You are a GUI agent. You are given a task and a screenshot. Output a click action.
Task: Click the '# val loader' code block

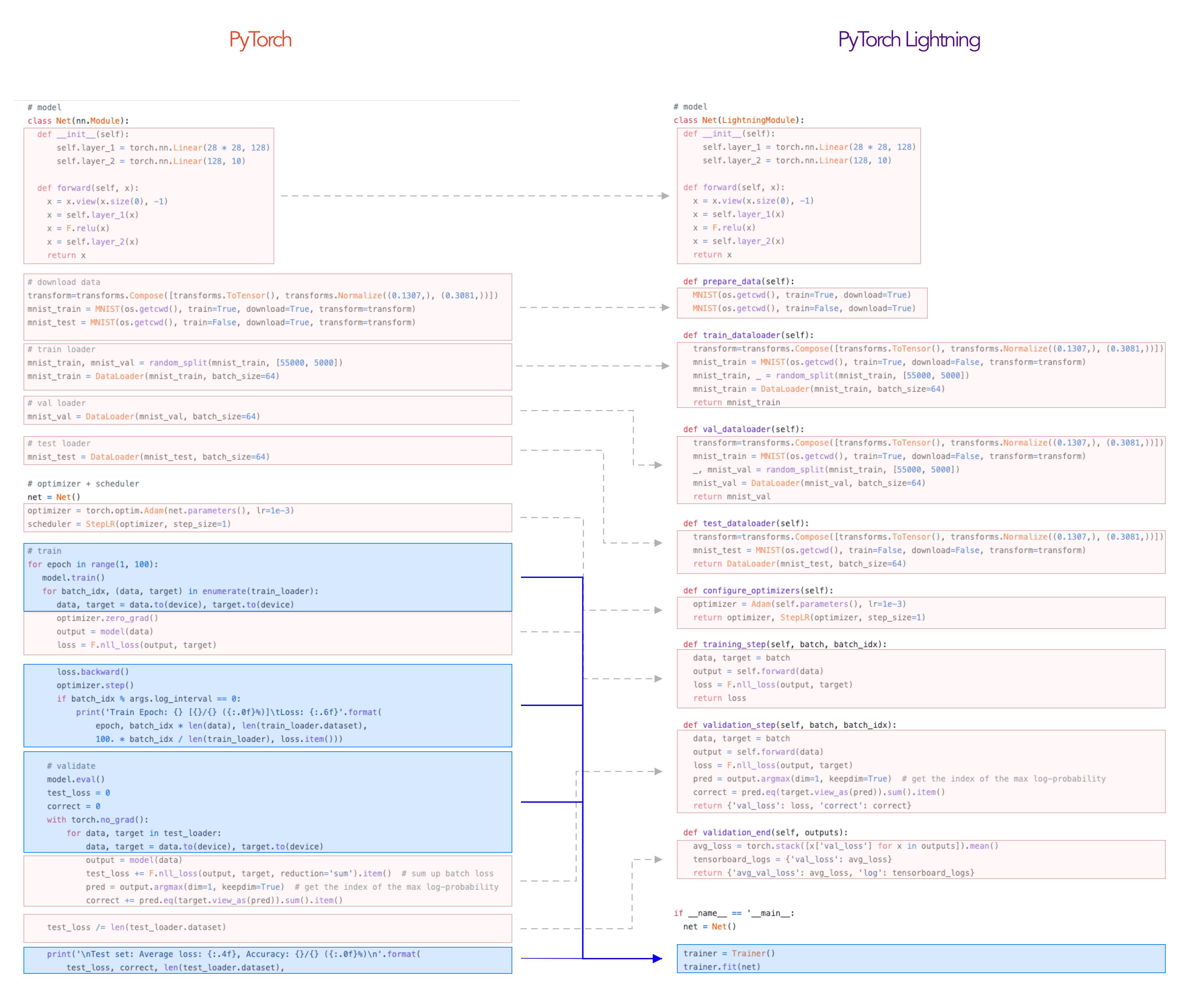pos(267,410)
